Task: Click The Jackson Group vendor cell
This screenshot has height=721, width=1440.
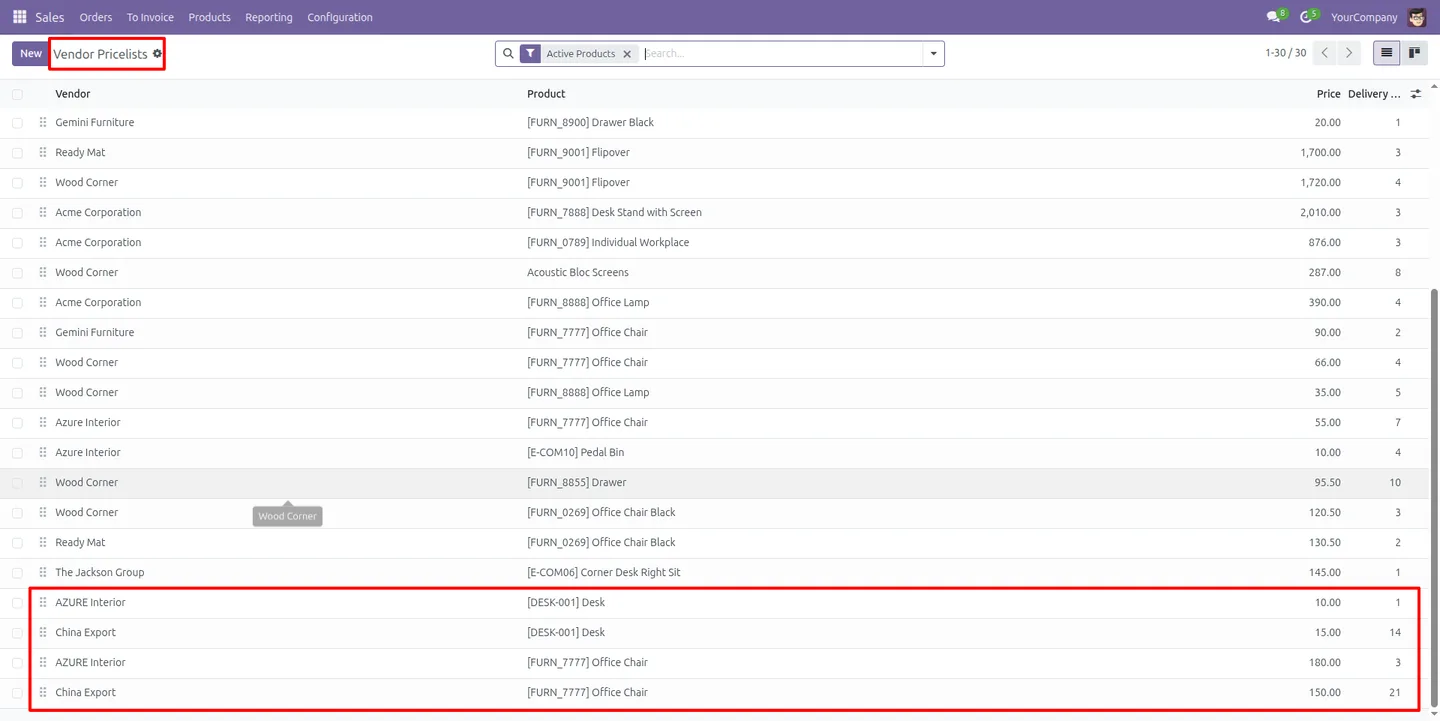Action: [x=99, y=572]
